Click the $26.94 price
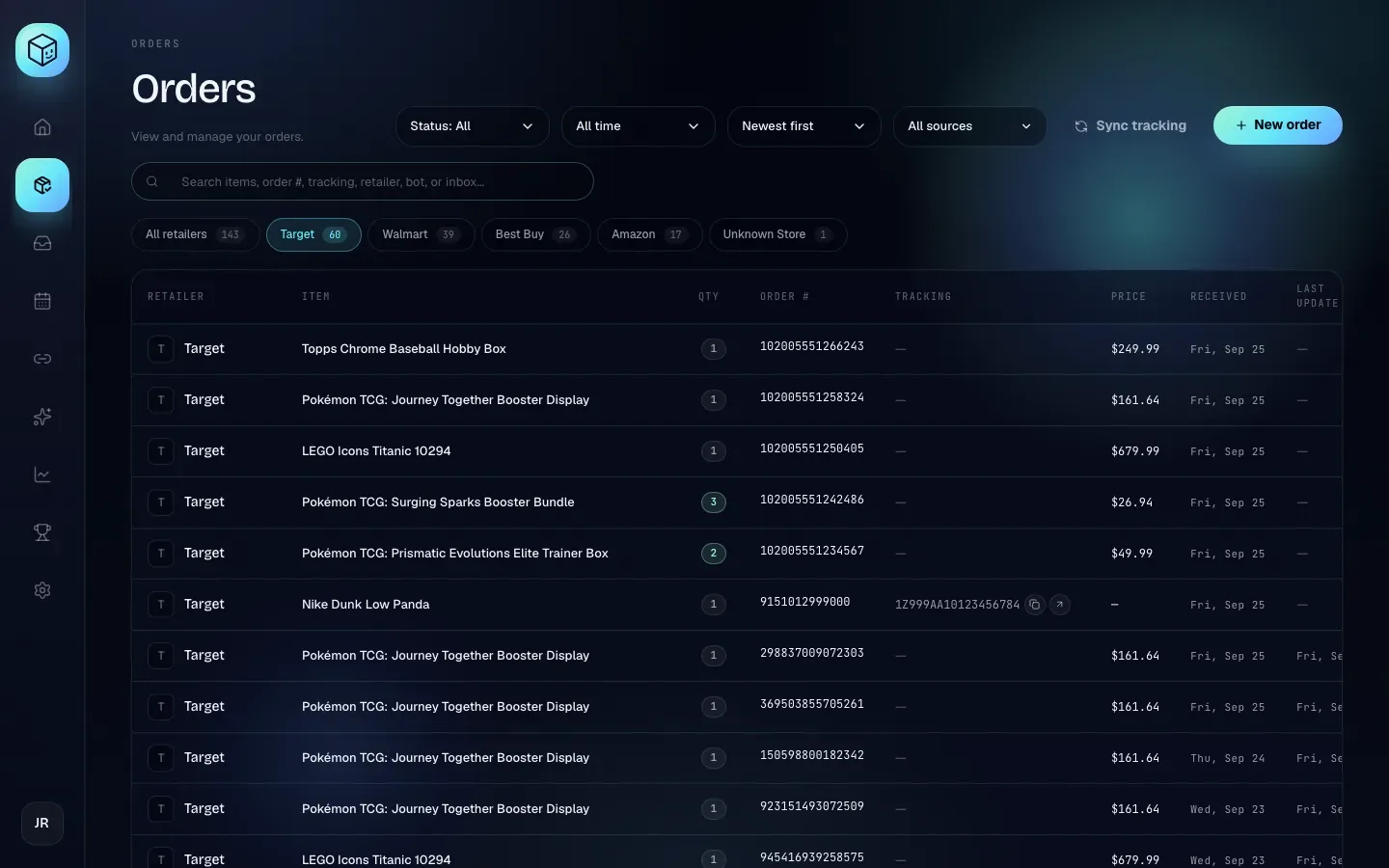Image resolution: width=1389 pixels, height=868 pixels. (1131, 502)
